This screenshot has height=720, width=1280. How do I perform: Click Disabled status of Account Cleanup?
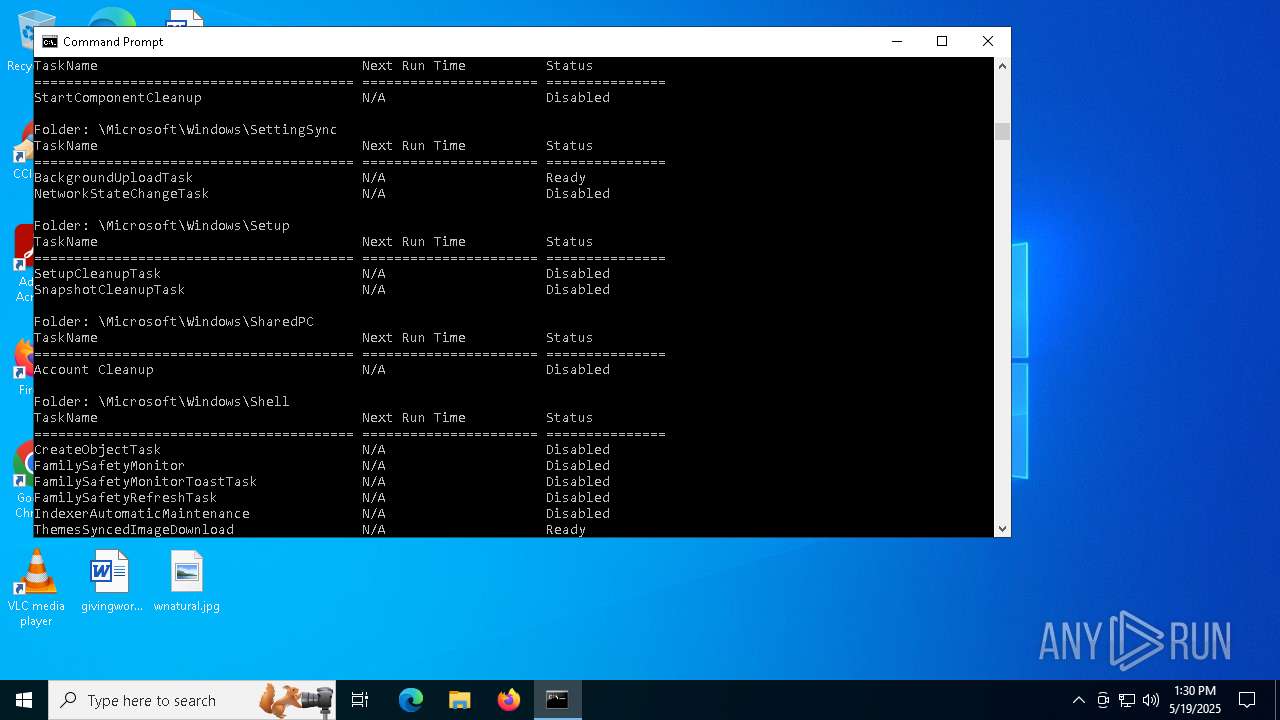point(578,370)
